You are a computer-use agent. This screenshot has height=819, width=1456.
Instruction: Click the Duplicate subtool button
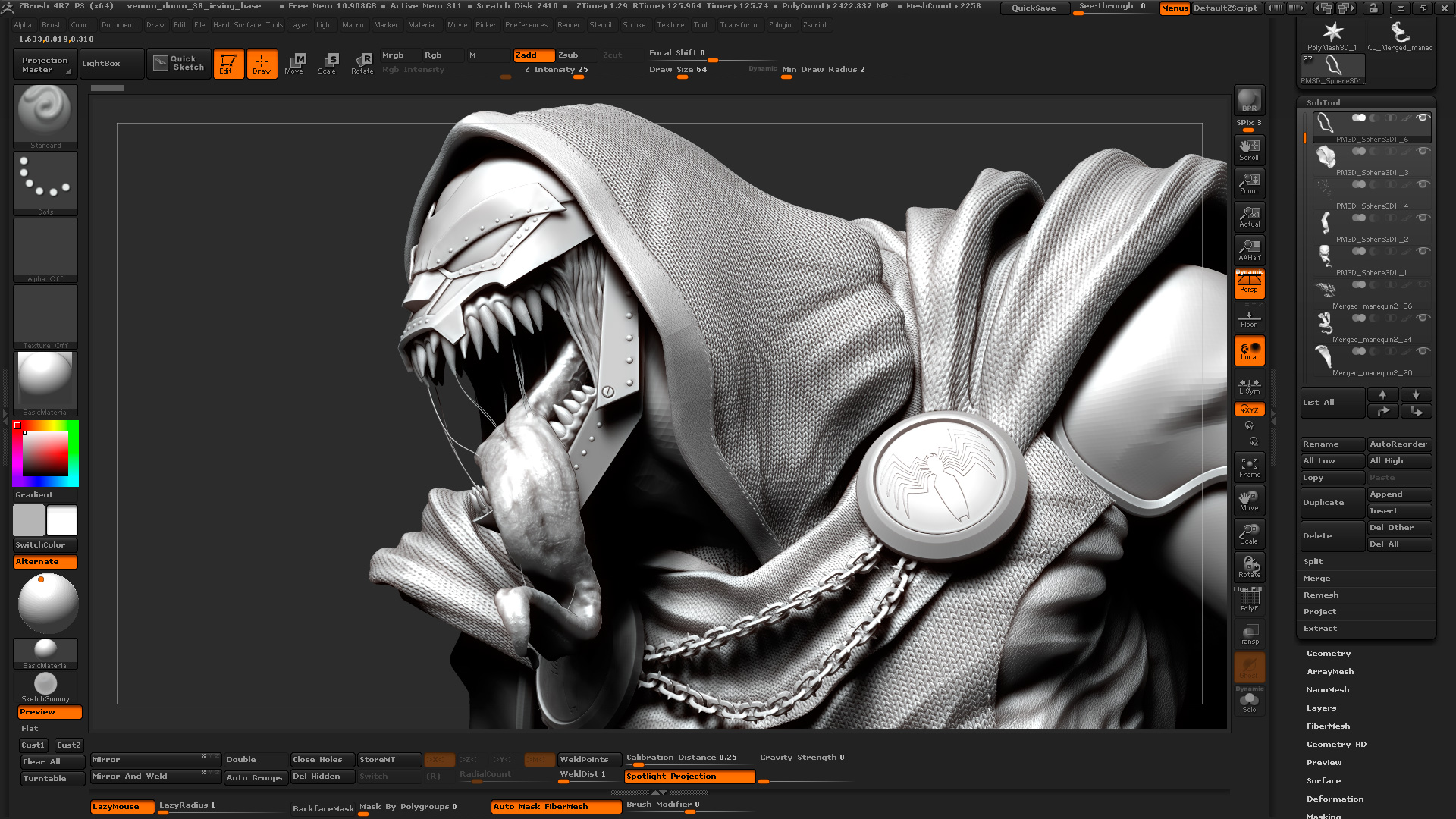point(1332,503)
